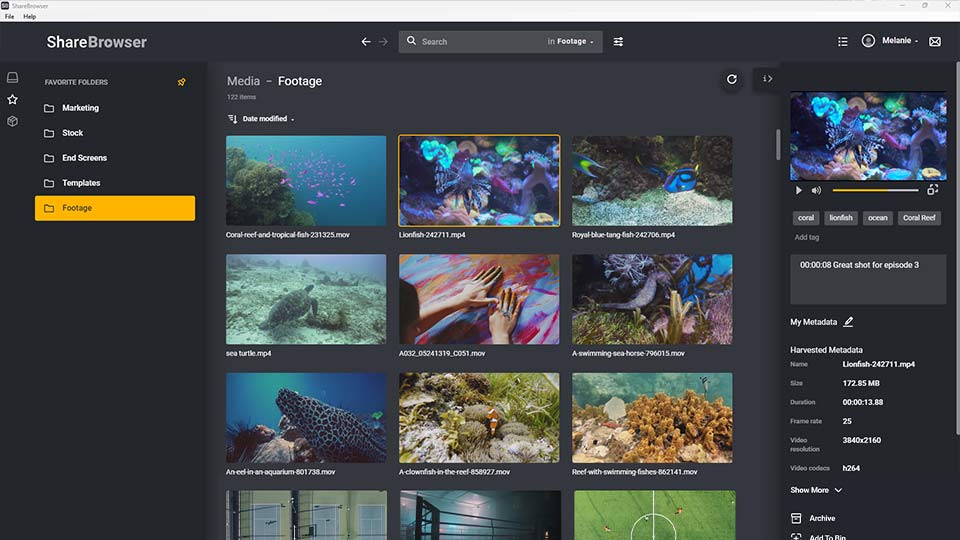The width and height of the screenshot is (960, 540).
Task: Open the Templates favorite folder
Action: (x=115, y=183)
